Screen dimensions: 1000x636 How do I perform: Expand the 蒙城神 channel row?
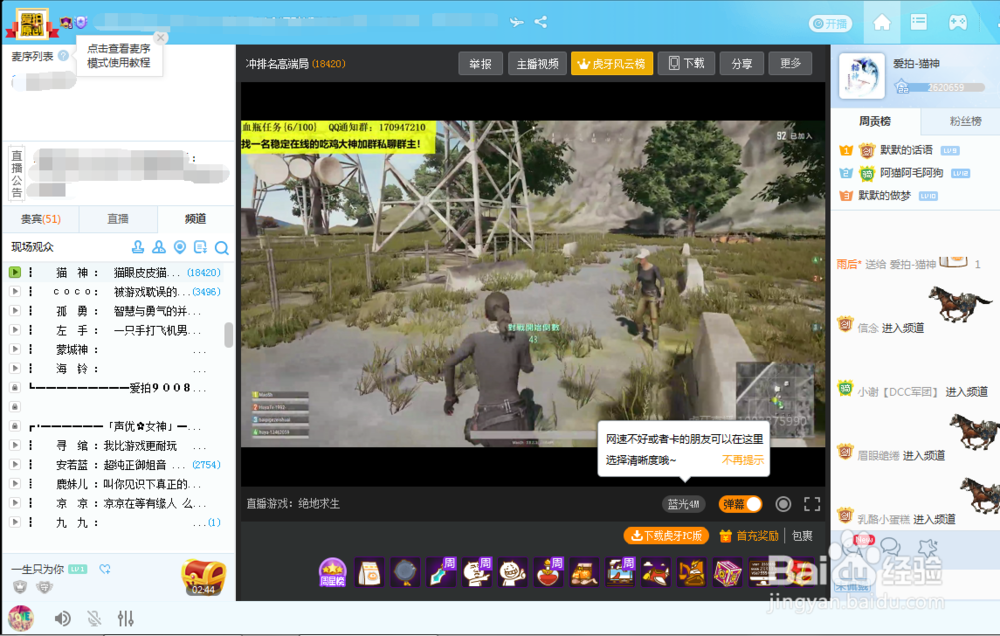click(x=15, y=349)
